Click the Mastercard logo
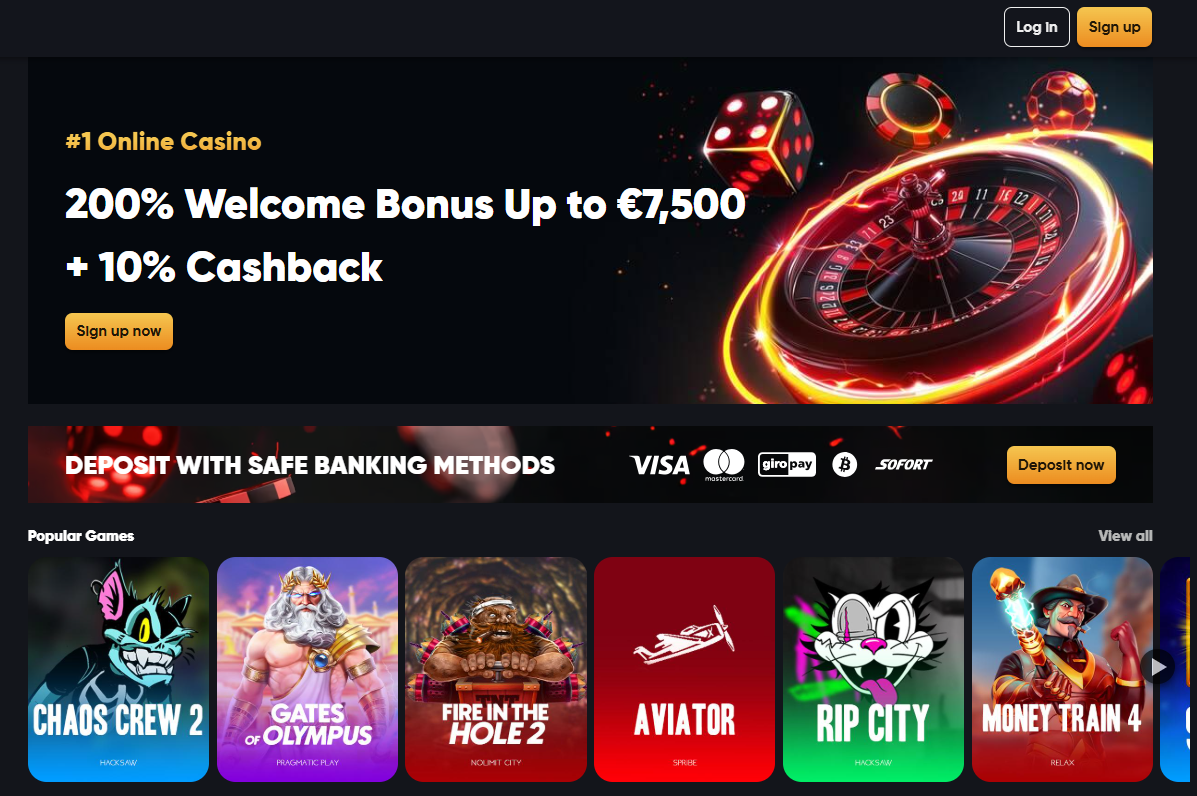Viewport: 1197px width, 796px height. coord(724,465)
